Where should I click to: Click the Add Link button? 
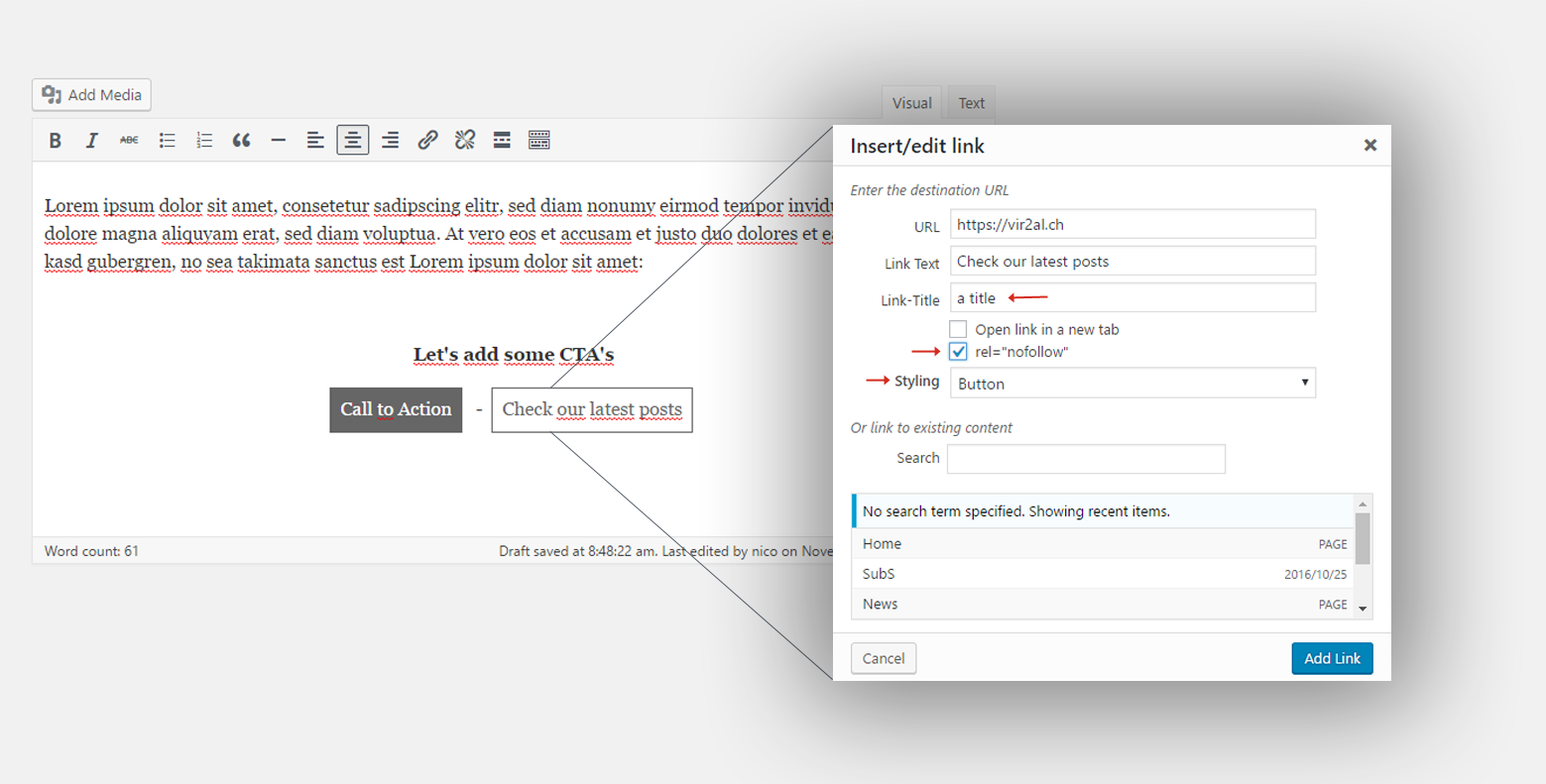[x=1332, y=658]
